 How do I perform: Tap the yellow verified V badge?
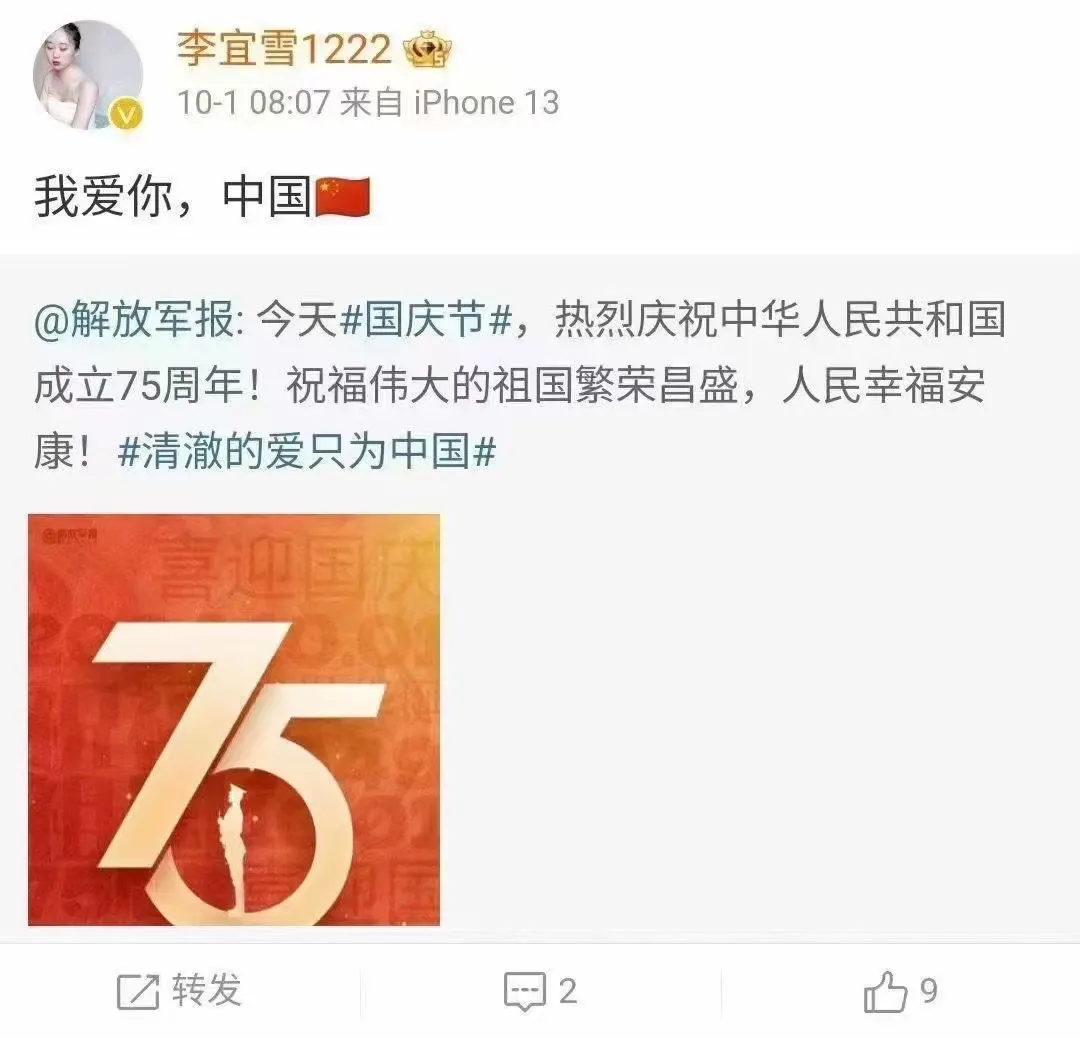pos(127,115)
